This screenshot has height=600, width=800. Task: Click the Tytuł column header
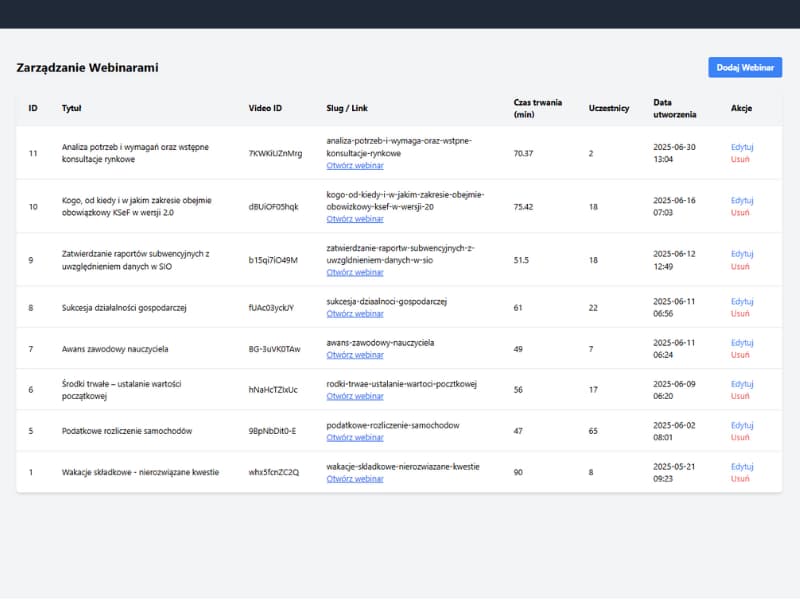pyautogui.click(x=72, y=108)
